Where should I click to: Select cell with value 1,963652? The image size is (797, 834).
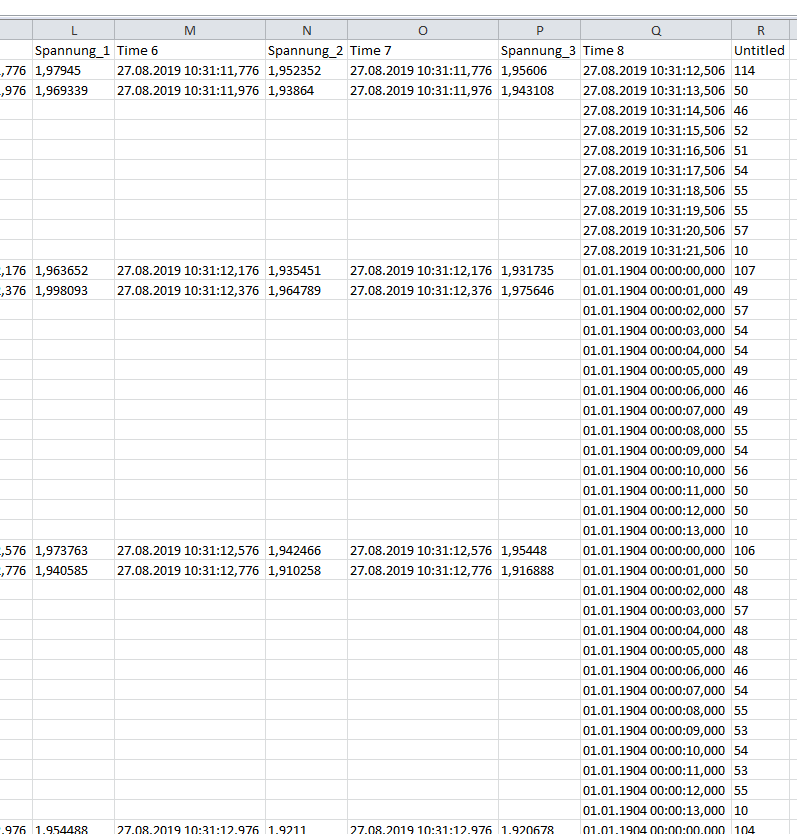coord(73,270)
